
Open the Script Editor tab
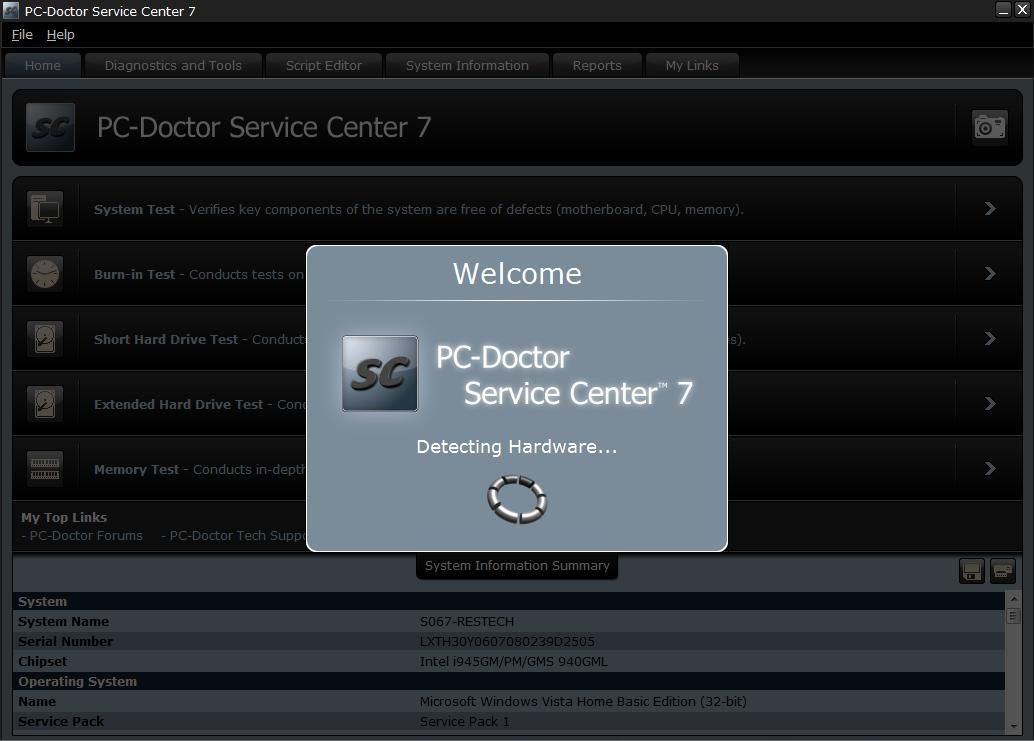tap(323, 65)
